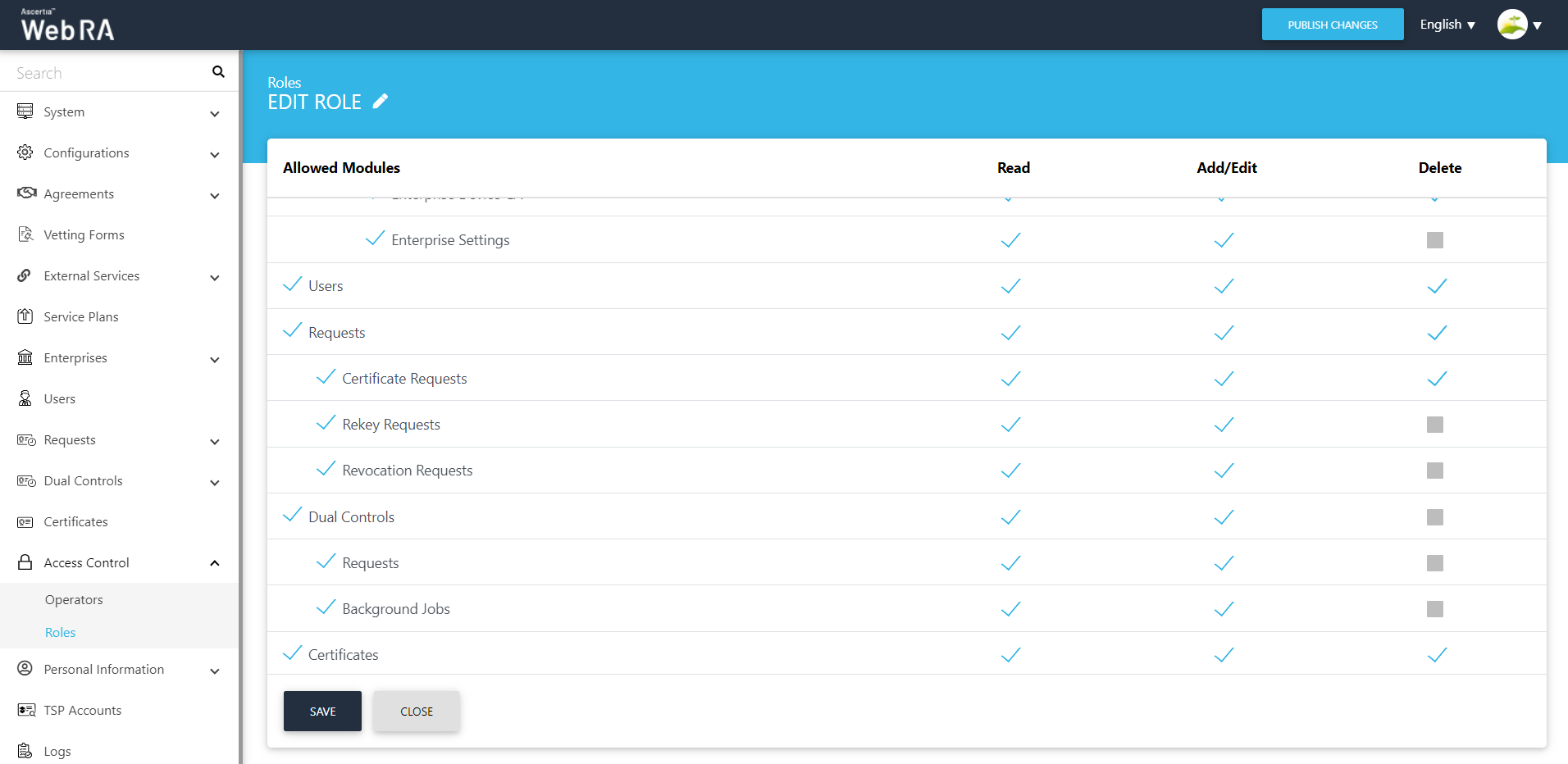The height and width of the screenshot is (764, 1568).
Task: Click the pencil icon beside EDIT ROLE
Action: click(381, 102)
